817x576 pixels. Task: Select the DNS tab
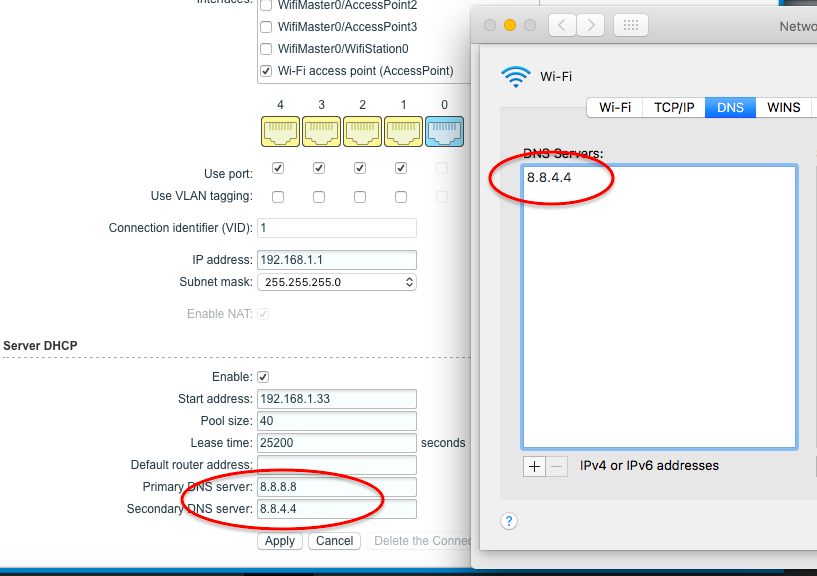click(x=731, y=107)
